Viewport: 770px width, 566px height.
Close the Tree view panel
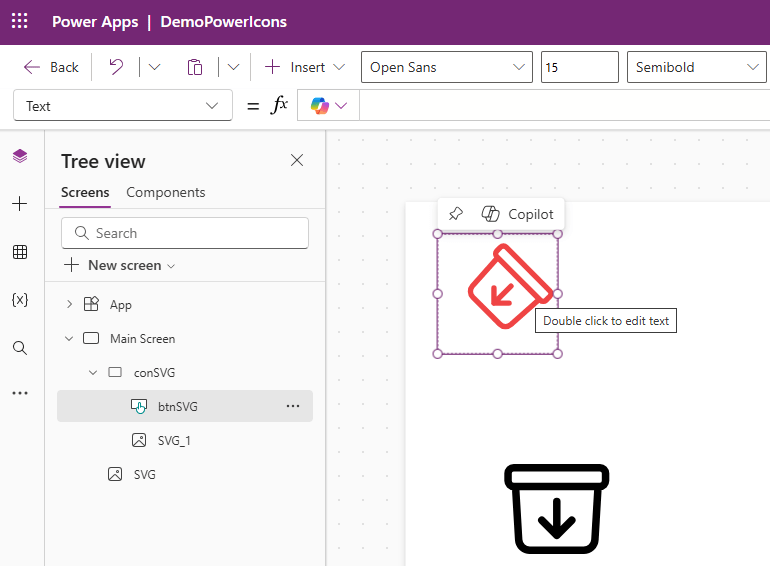(297, 160)
